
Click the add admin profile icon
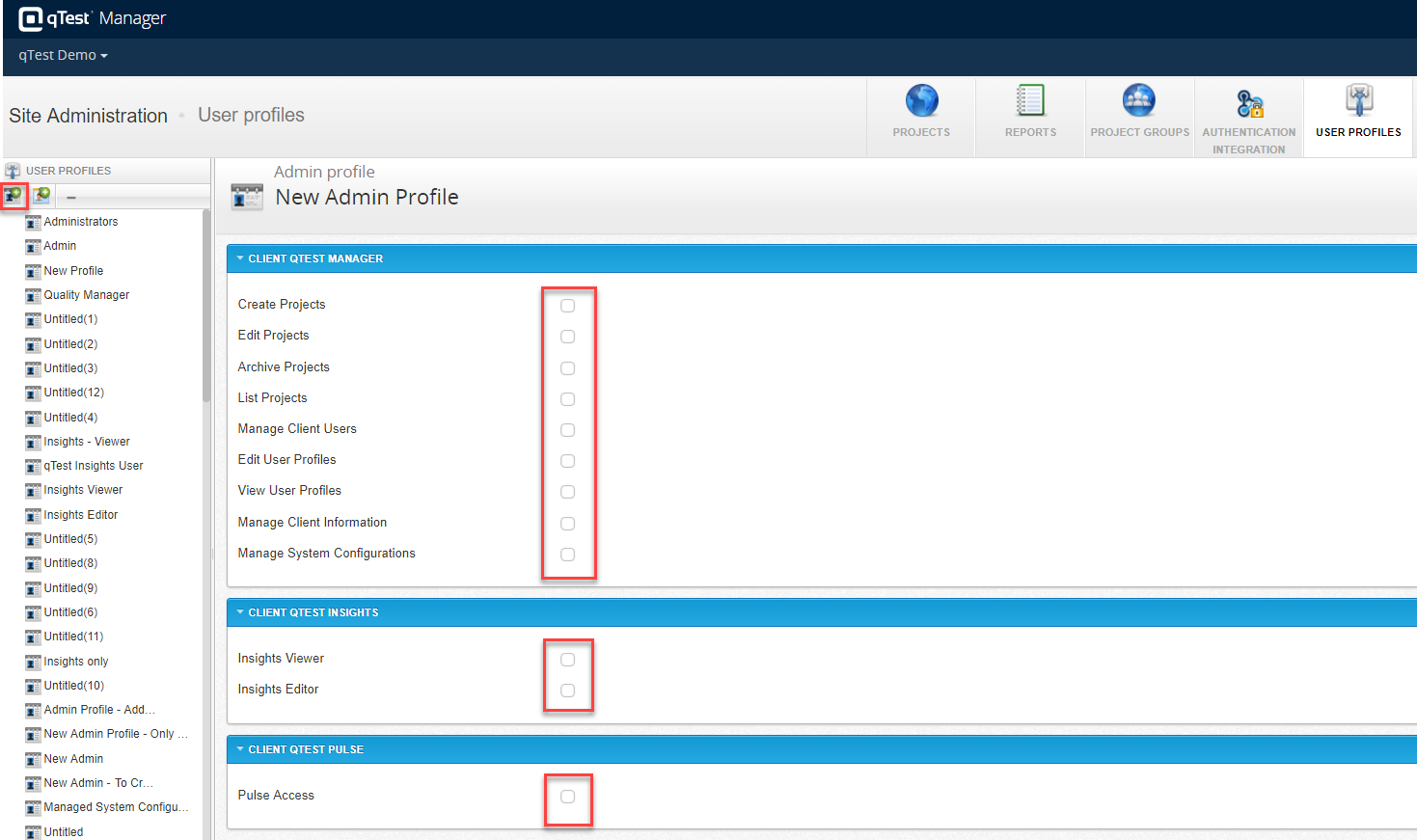click(x=14, y=196)
